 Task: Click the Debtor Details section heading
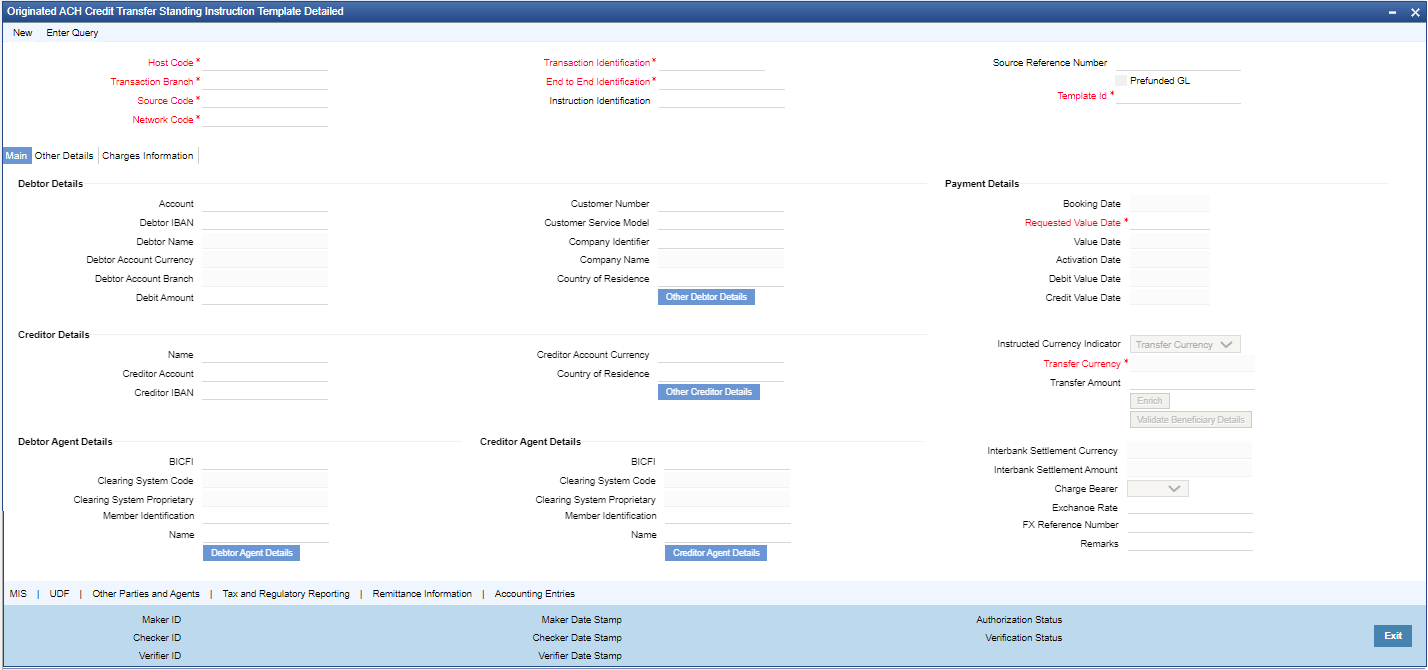coord(50,184)
